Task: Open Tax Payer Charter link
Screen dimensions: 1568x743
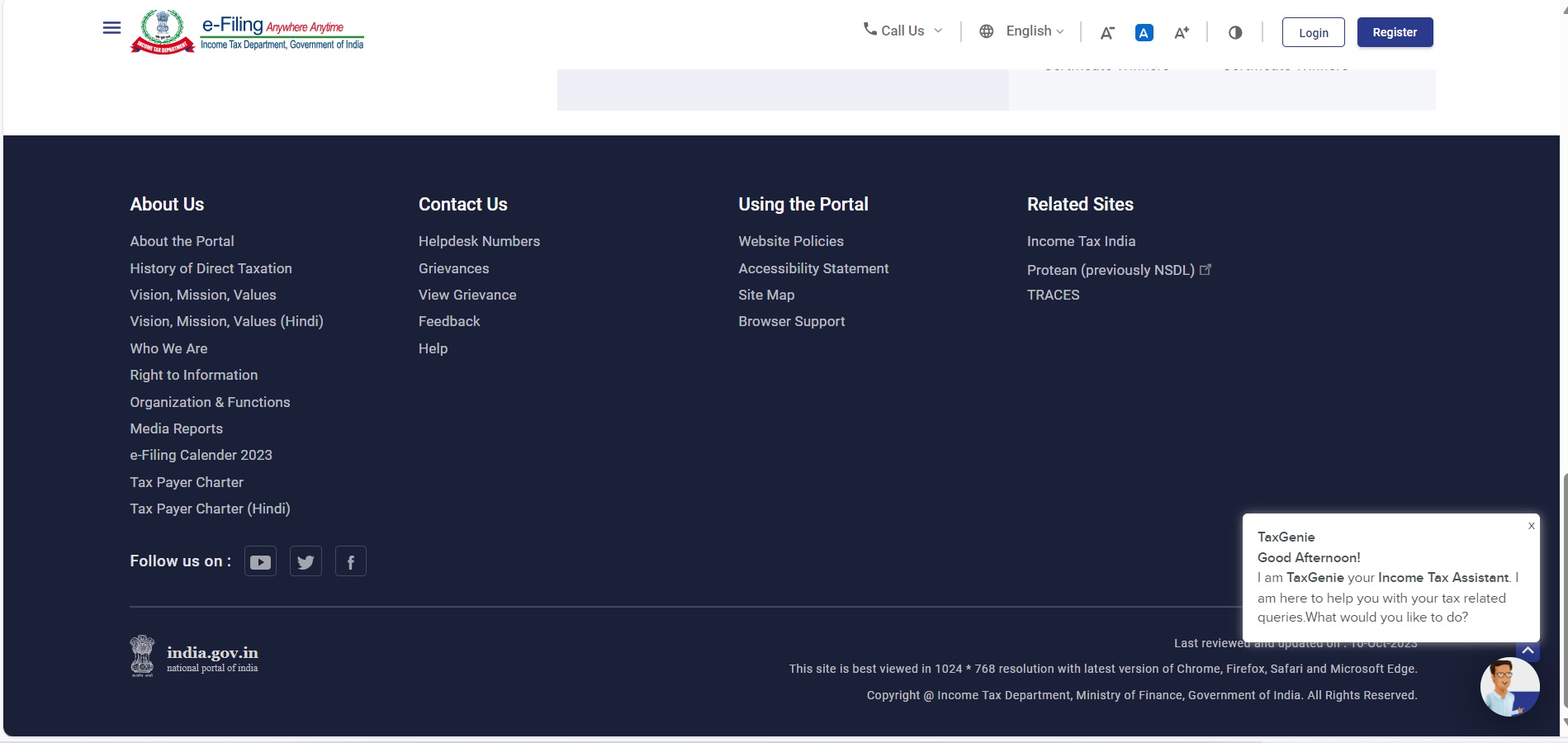Action: pyautogui.click(x=187, y=482)
